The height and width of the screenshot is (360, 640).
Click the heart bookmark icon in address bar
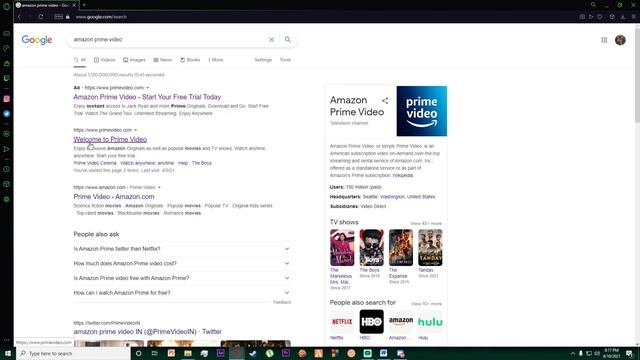click(x=600, y=17)
